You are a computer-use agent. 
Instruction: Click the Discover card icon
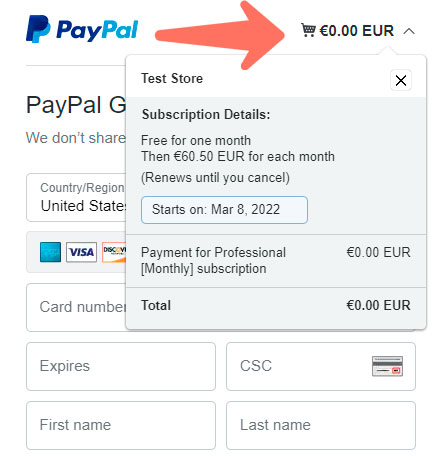(x=114, y=252)
